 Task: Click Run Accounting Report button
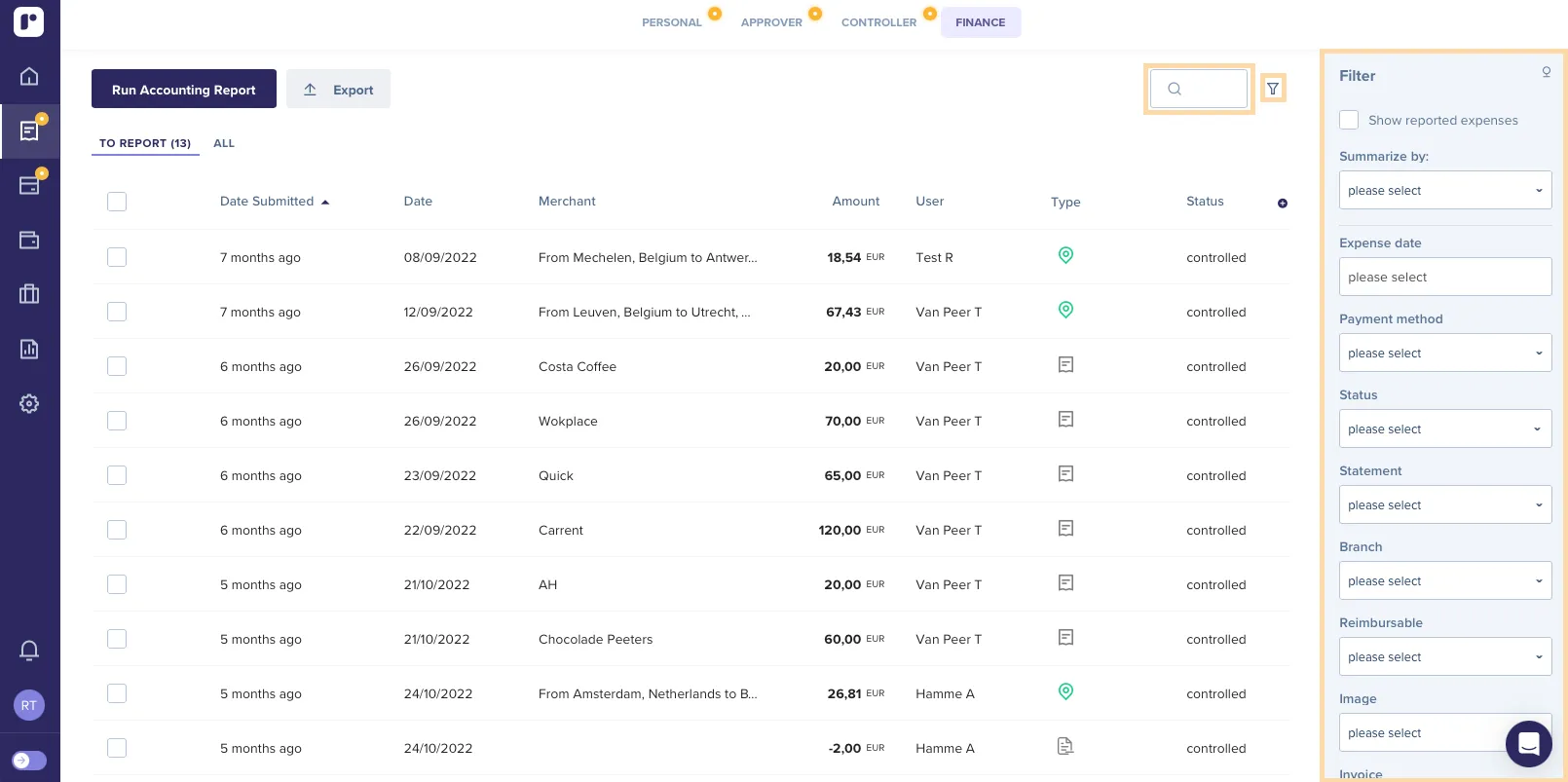coord(183,90)
